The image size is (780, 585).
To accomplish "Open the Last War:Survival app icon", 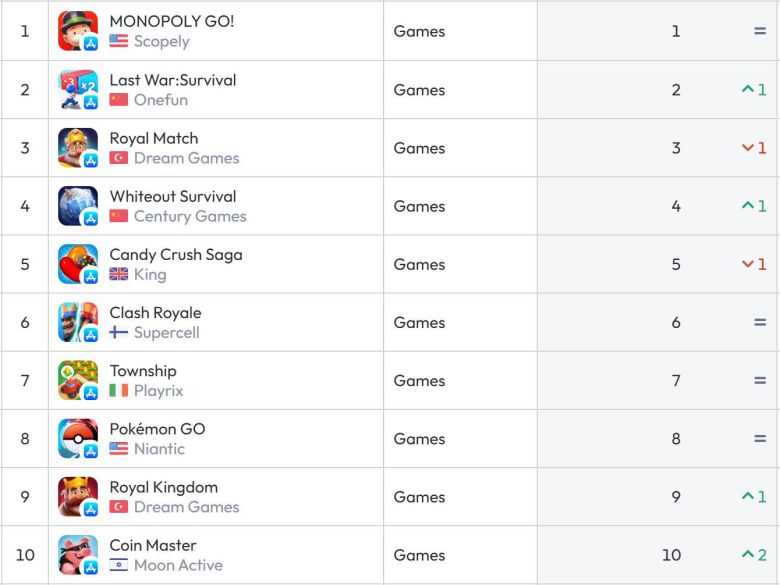I will pos(78,90).
